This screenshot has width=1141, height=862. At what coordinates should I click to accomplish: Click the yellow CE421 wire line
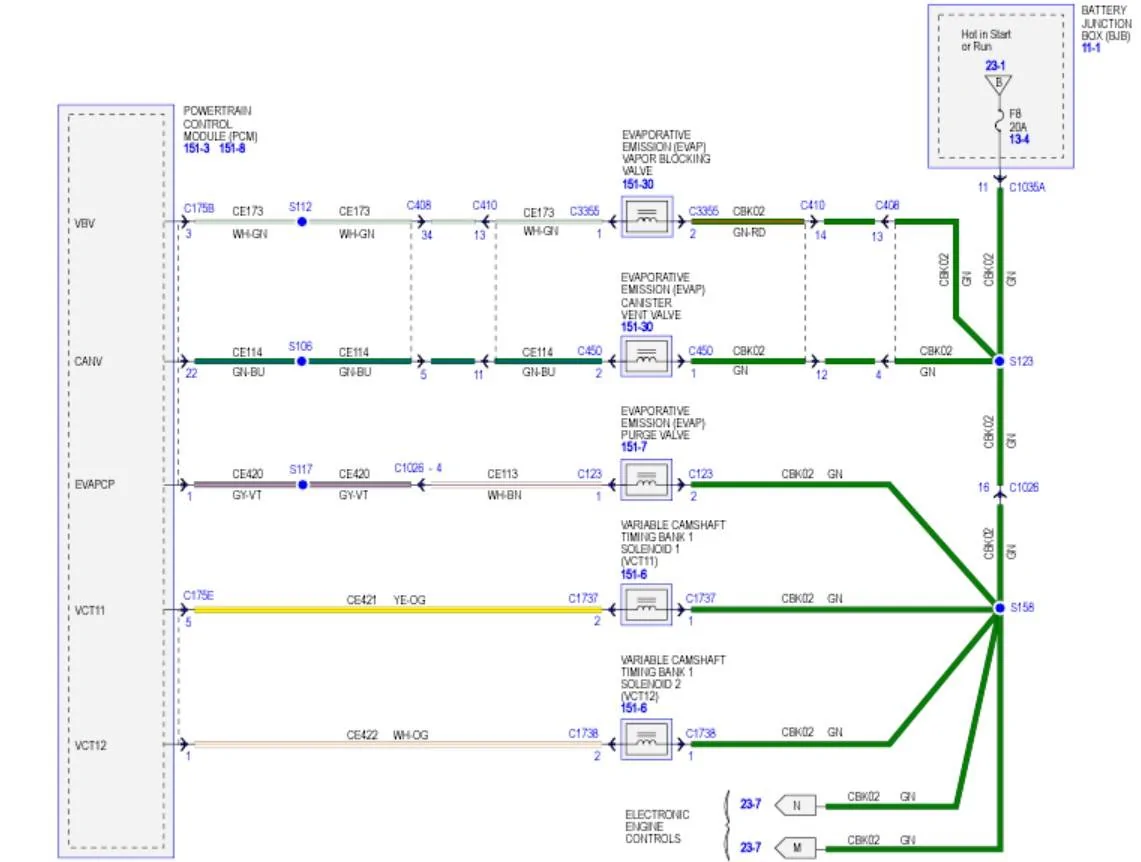click(x=397, y=610)
